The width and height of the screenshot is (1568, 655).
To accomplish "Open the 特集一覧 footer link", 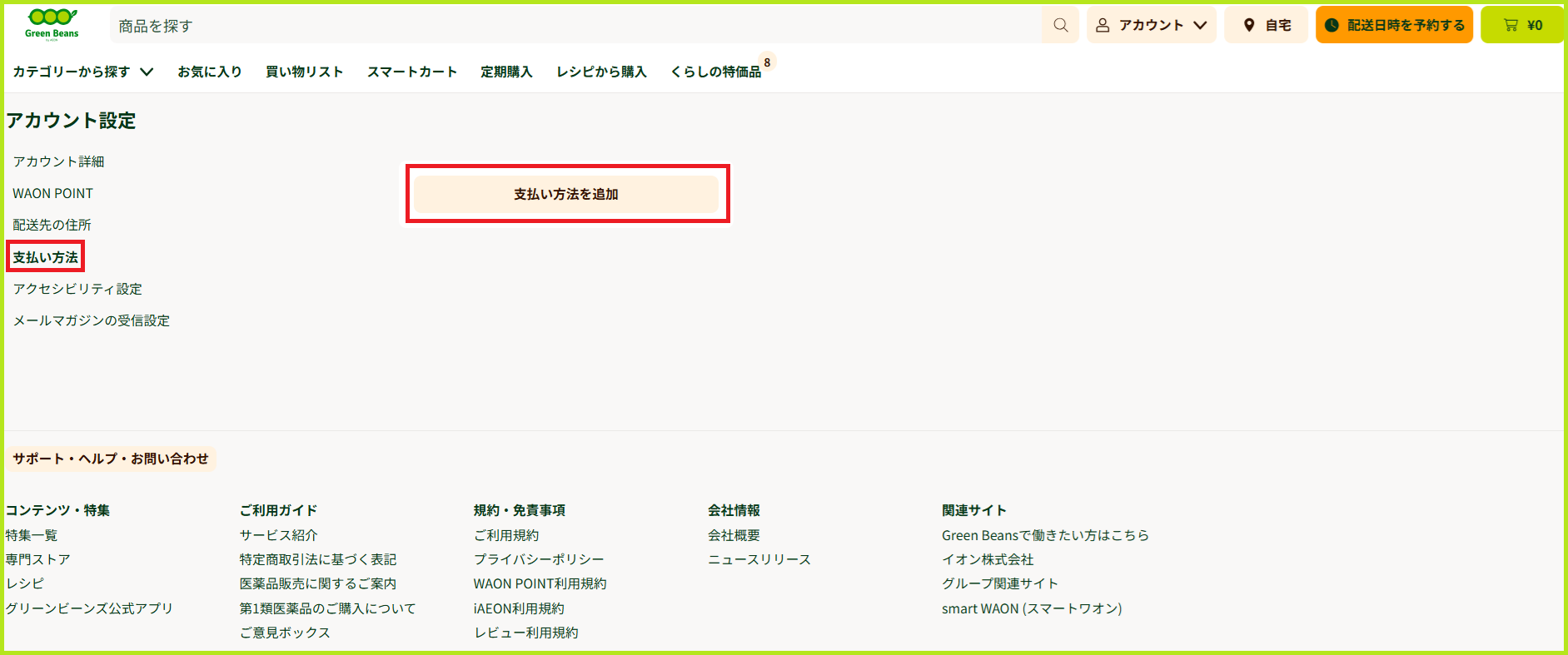I will (x=32, y=535).
